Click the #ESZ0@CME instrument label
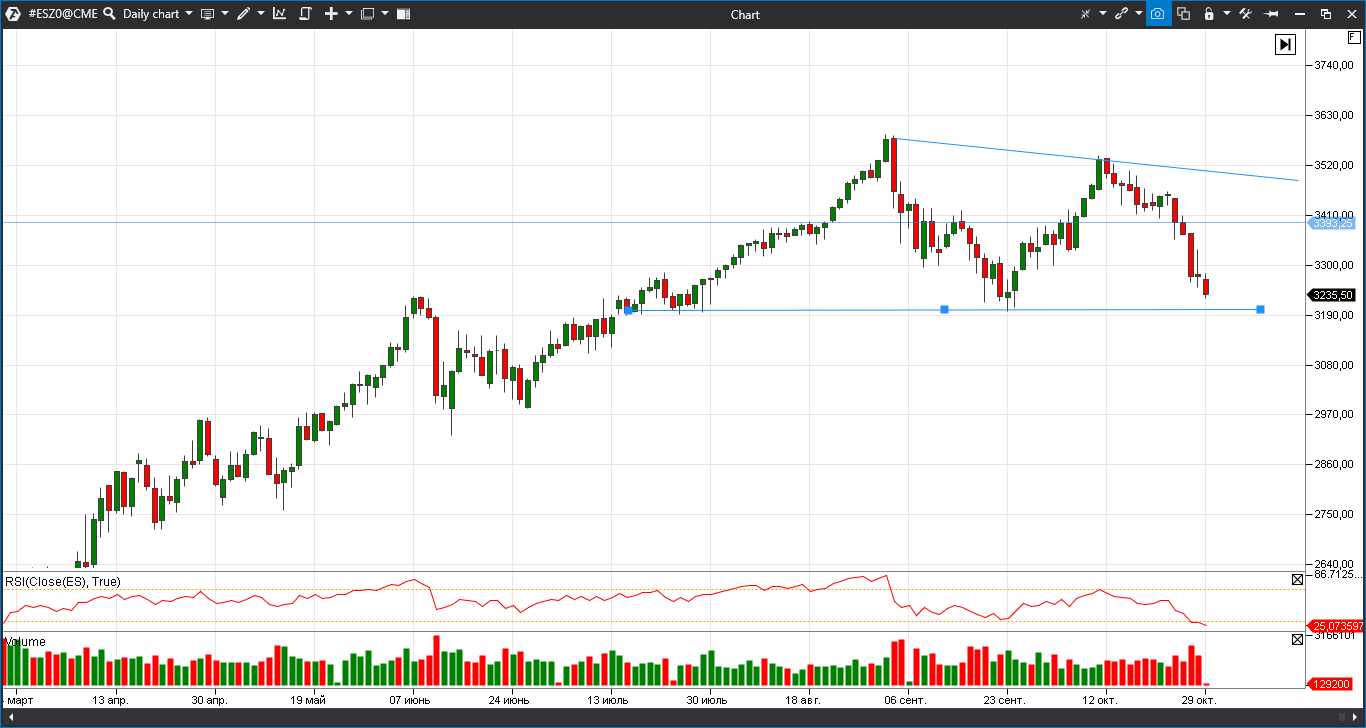1366x728 pixels. 62,13
